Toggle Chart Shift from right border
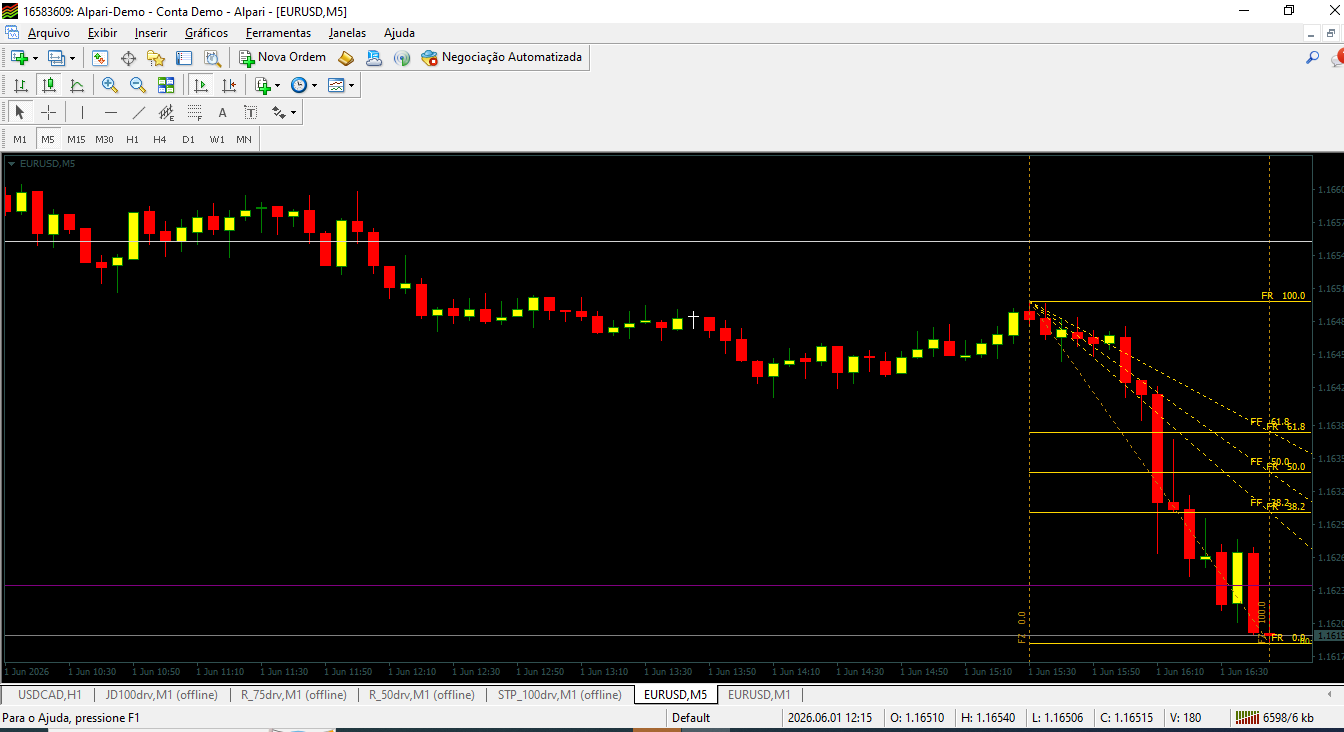1344x732 pixels. [x=229, y=85]
